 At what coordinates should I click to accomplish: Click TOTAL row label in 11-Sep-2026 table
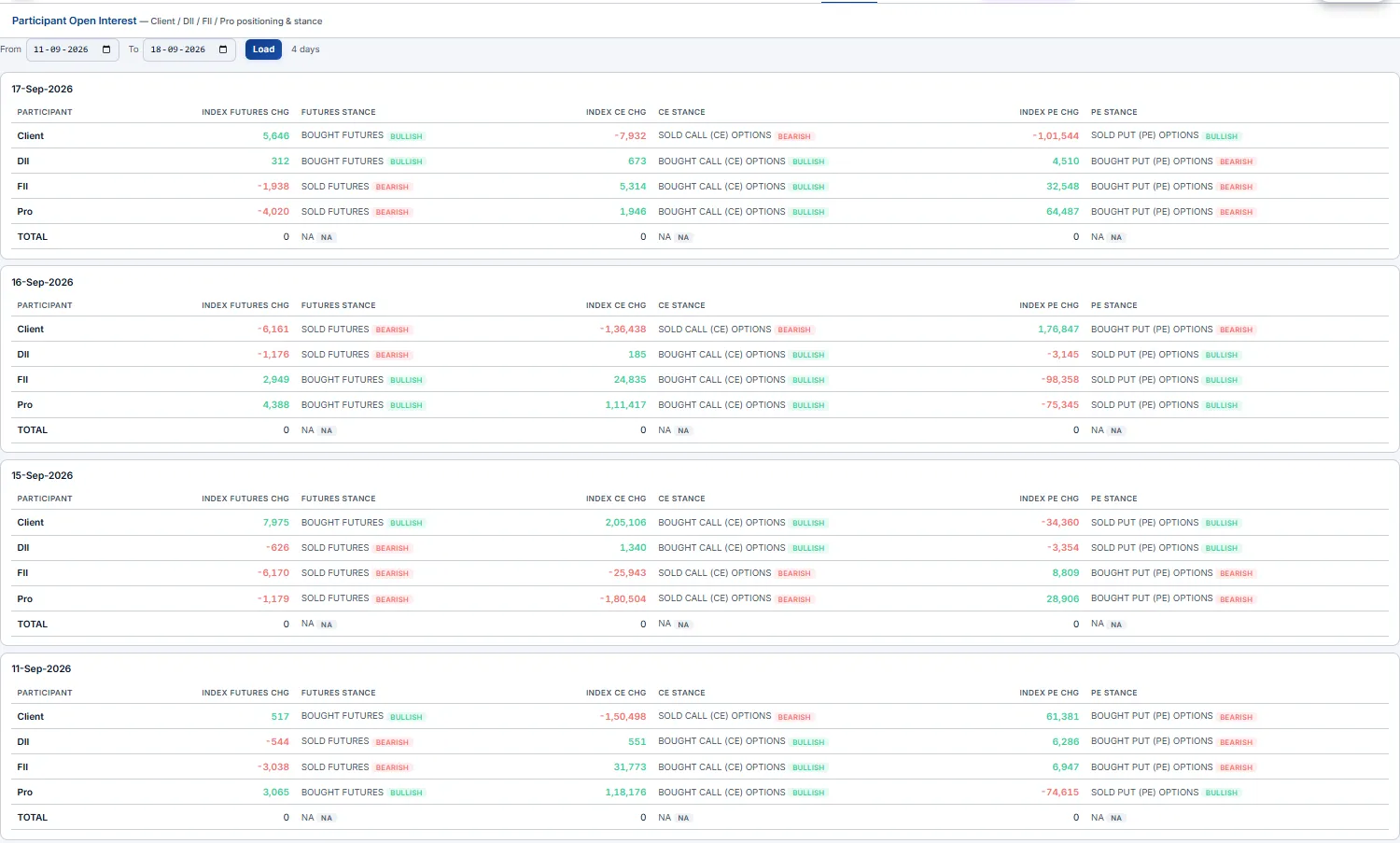tap(33, 818)
